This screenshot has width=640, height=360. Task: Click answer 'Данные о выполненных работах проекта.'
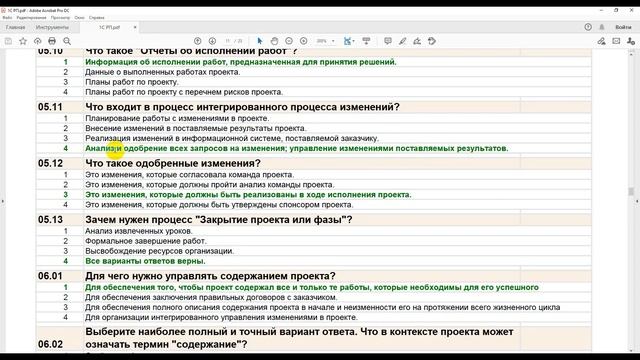pyautogui.click(x=162, y=72)
